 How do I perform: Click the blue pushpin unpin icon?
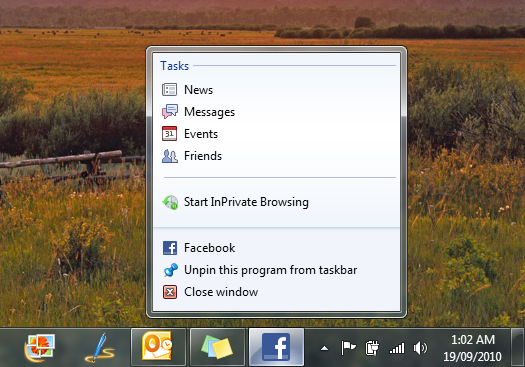(170, 270)
